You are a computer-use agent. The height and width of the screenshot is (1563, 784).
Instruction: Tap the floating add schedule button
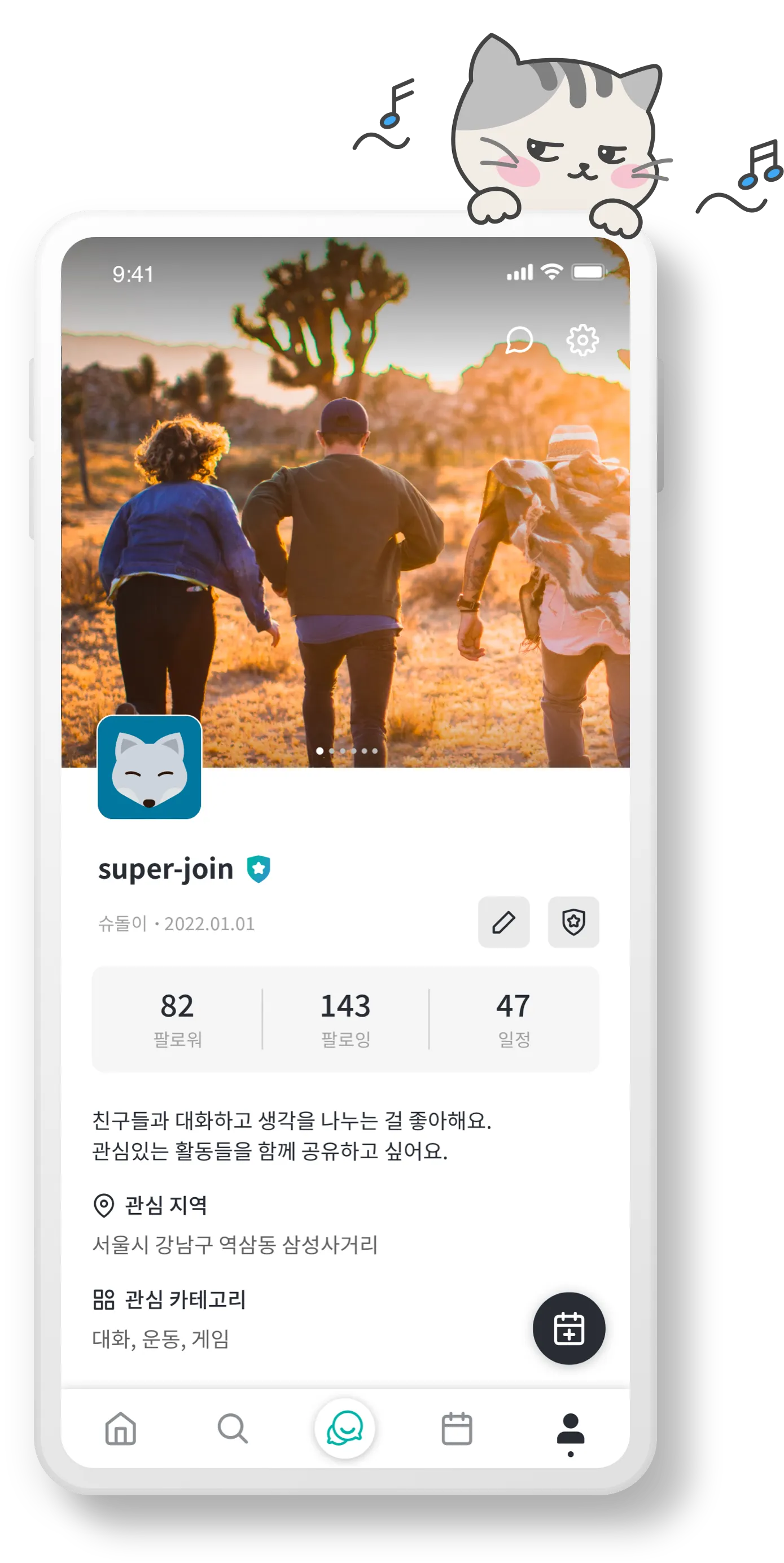(x=568, y=1328)
